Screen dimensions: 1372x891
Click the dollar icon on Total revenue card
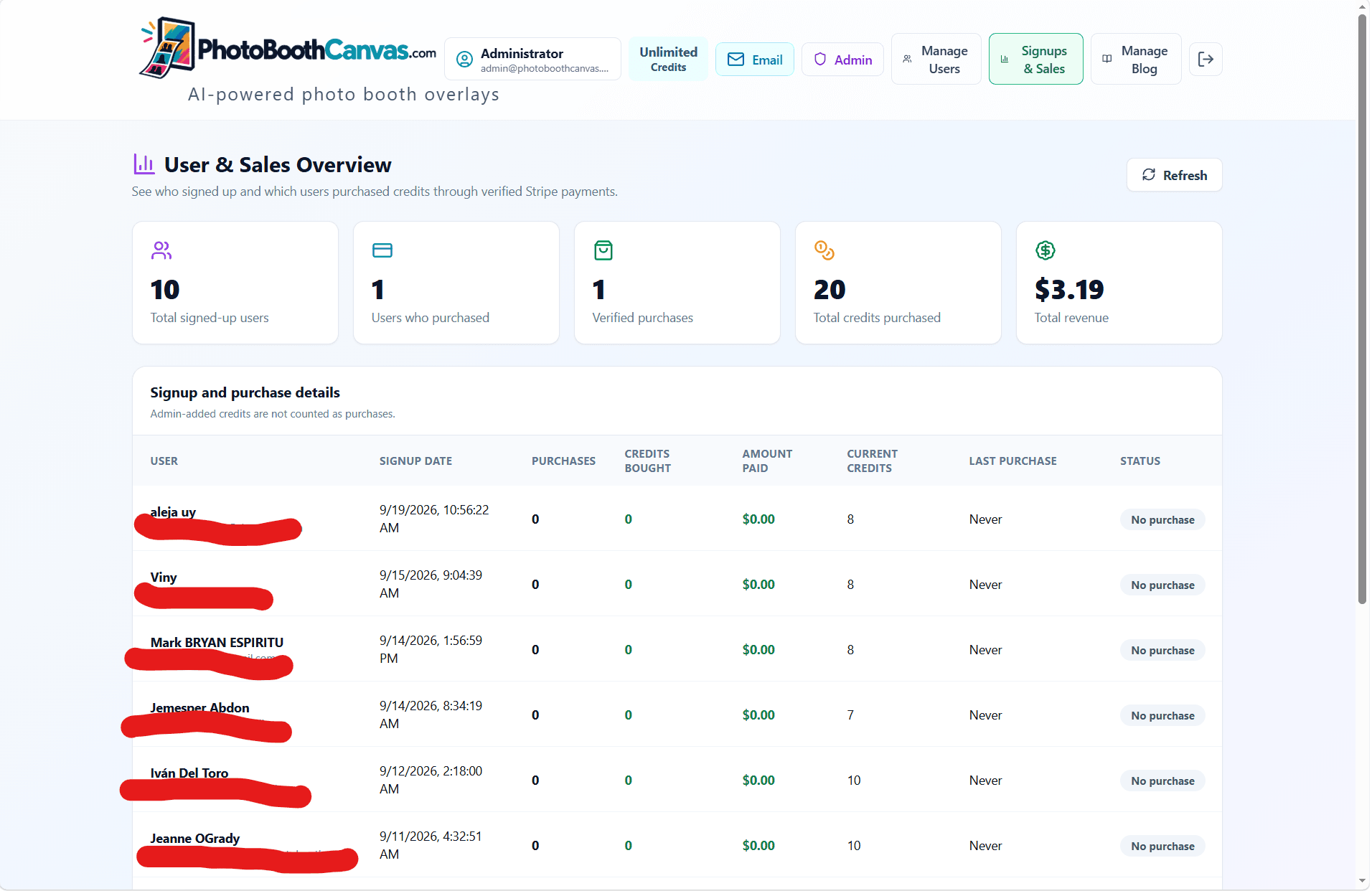(x=1046, y=250)
